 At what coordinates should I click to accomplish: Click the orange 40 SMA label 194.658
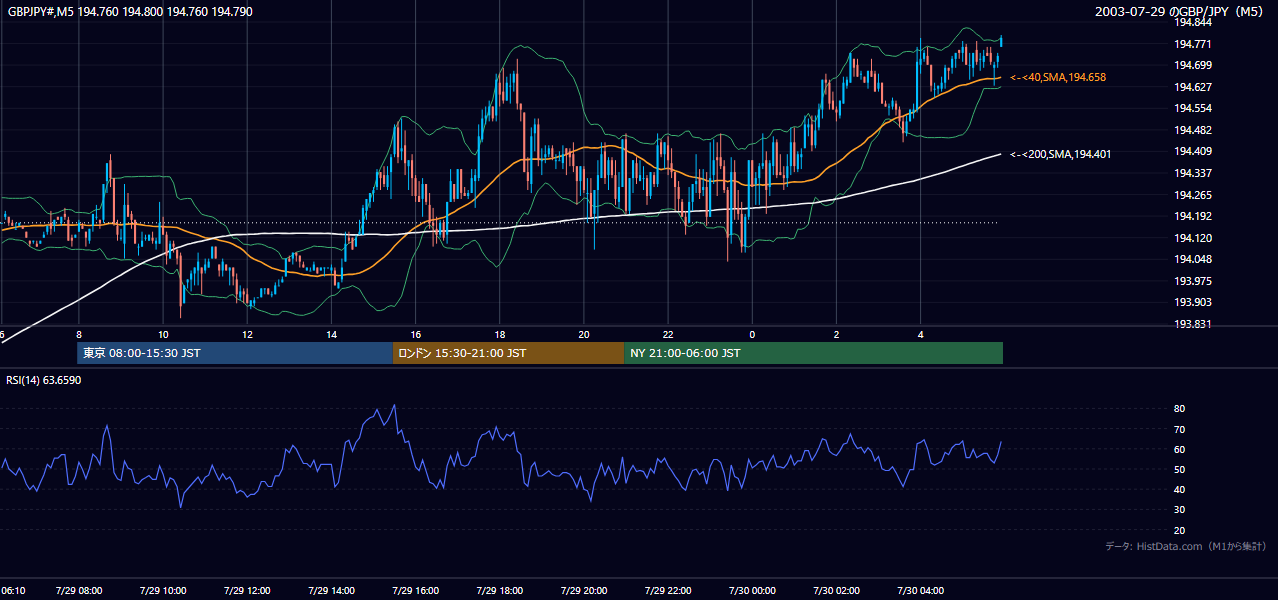tap(1058, 77)
